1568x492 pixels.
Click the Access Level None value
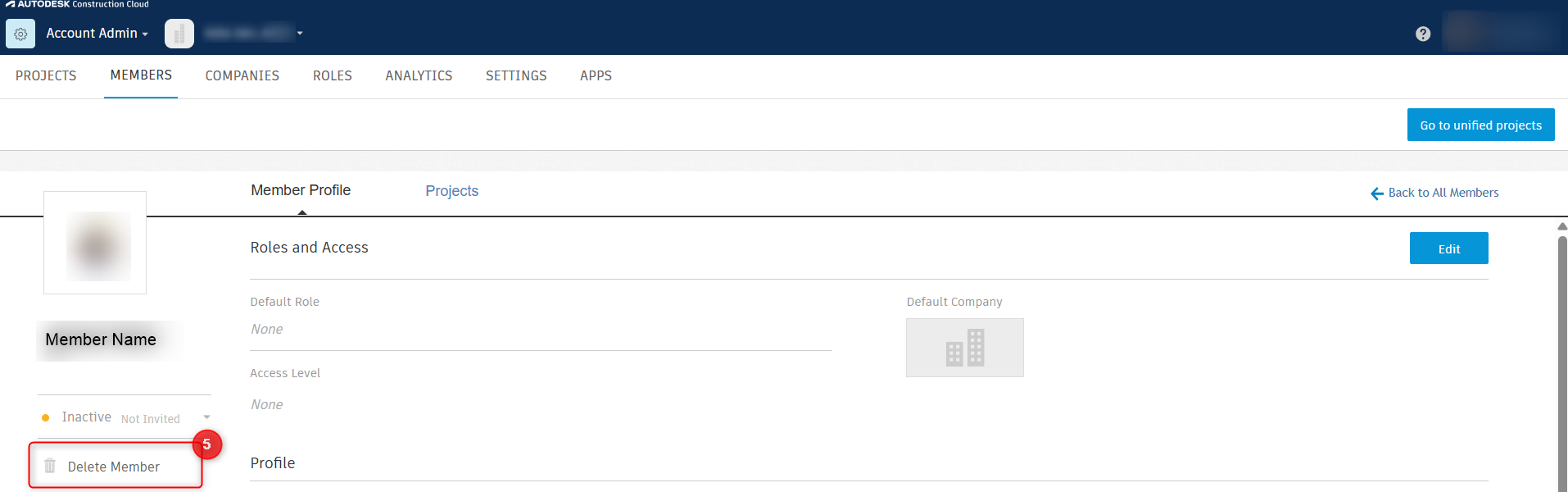coord(267,404)
